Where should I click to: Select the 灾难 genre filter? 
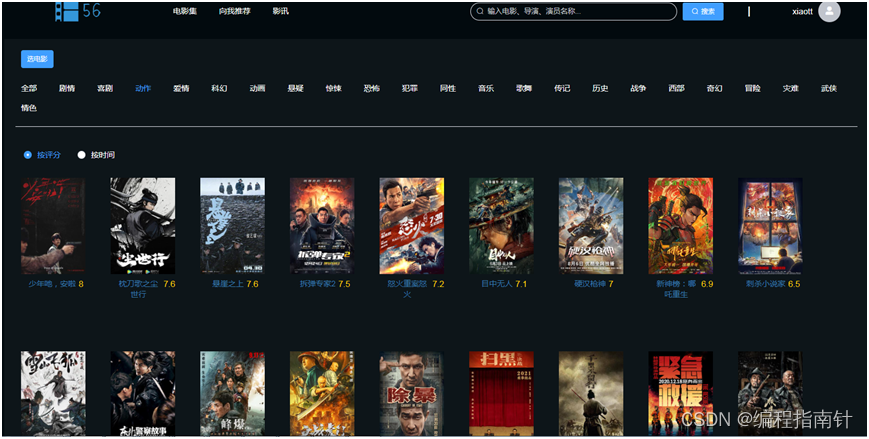791,88
